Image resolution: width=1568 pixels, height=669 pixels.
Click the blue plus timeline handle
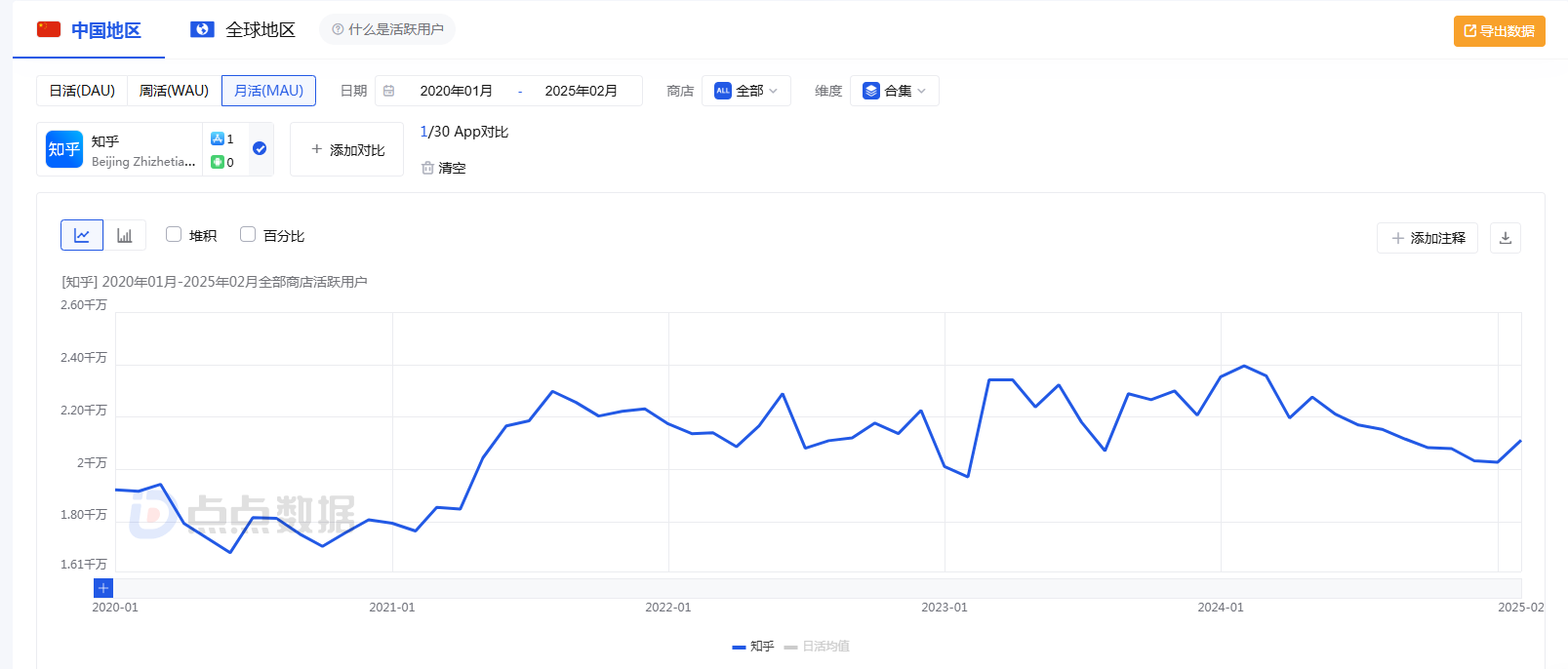pos(103,588)
